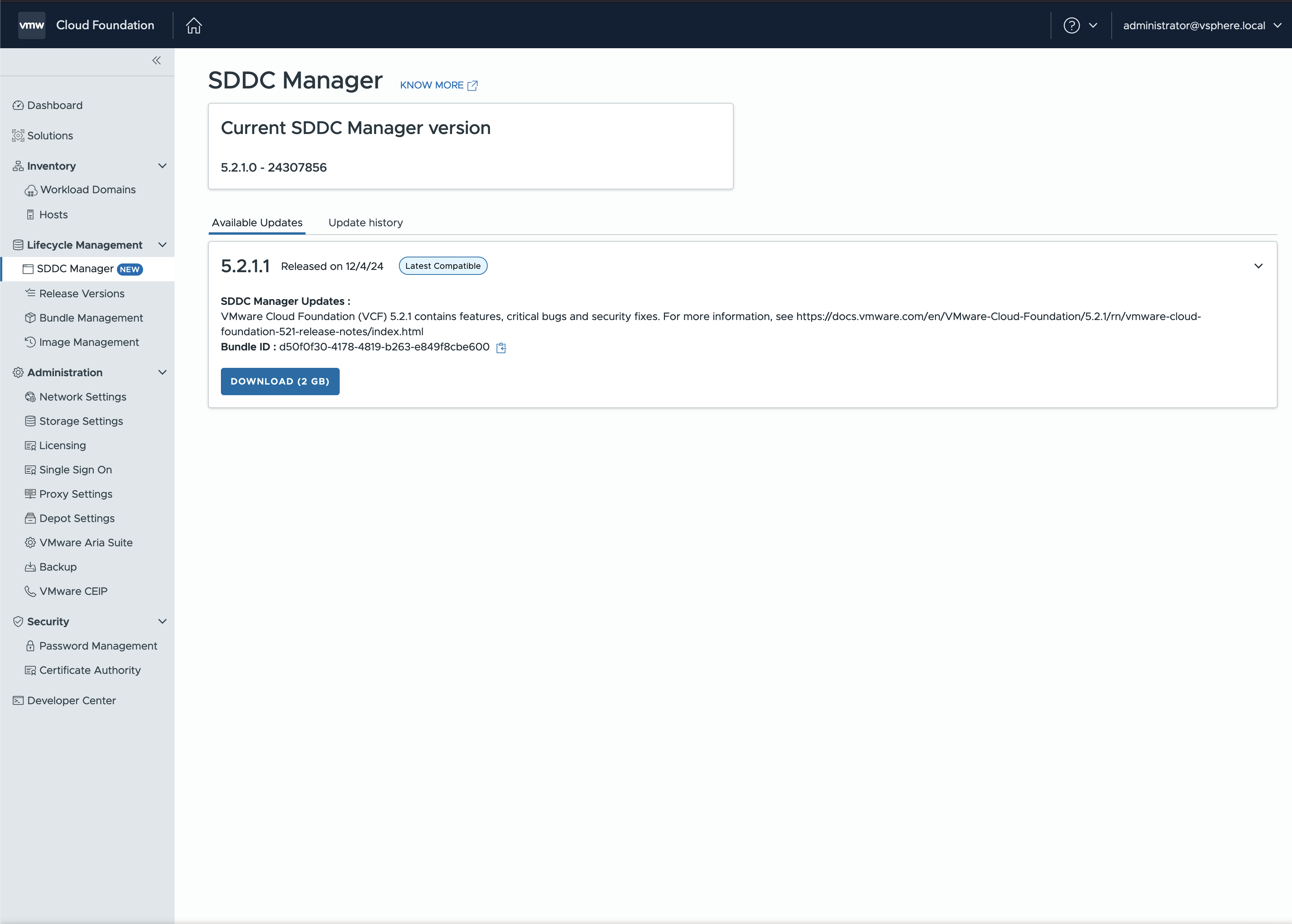The width and height of the screenshot is (1292, 924).
Task: Open Bundle Management page
Action: 91,317
